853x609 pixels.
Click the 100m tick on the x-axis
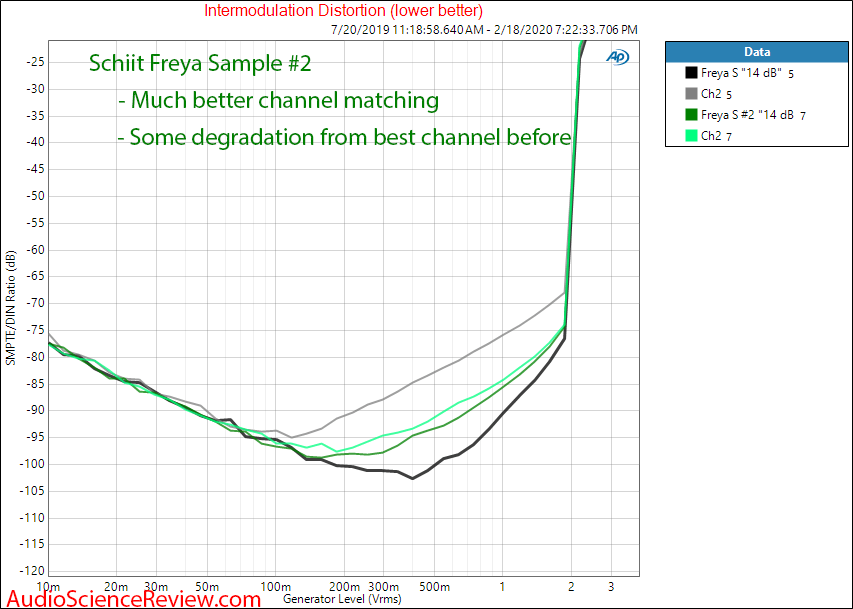click(x=275, y=587)
